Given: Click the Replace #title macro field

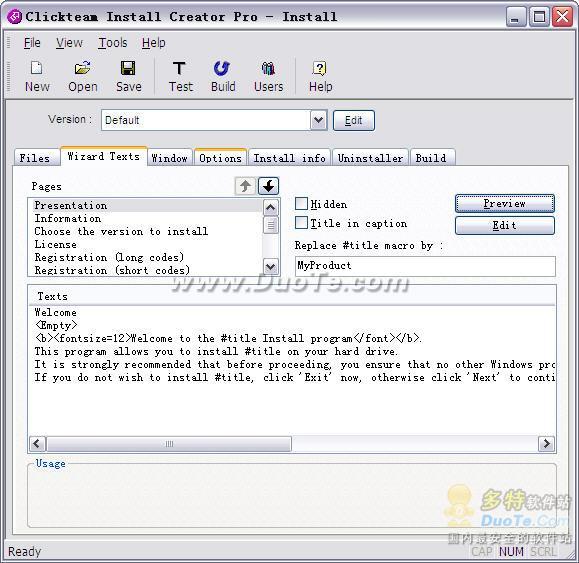Looking at the screenshot, I should pos(425,266).
